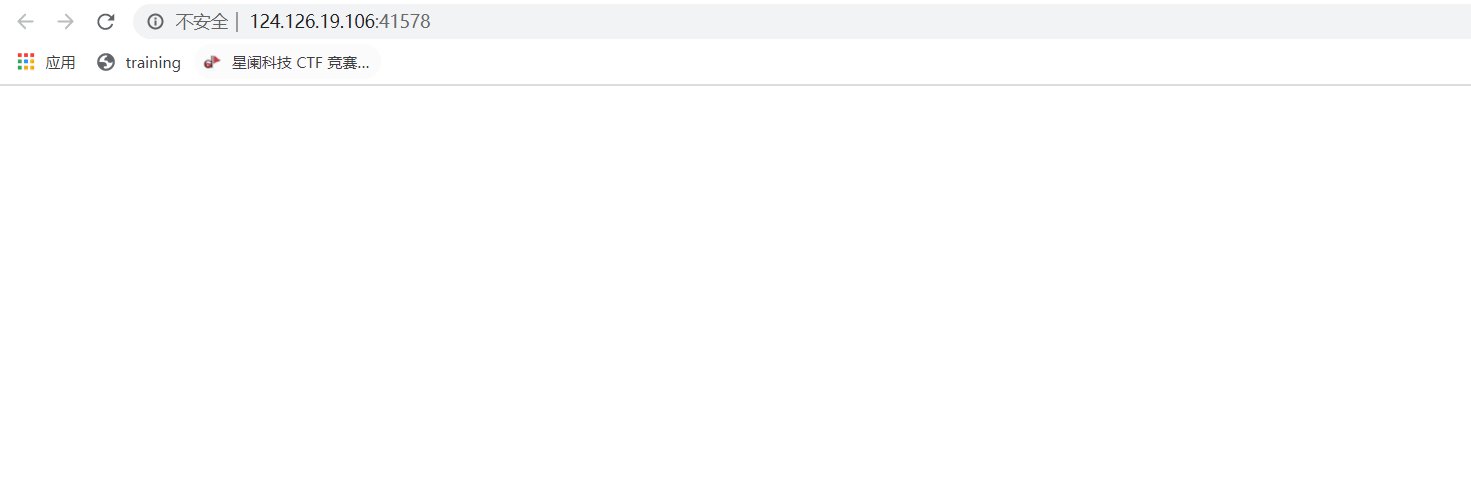Click the port number 41578 in URL
Screen dimensions: 1471x482
tap(405, 21)
